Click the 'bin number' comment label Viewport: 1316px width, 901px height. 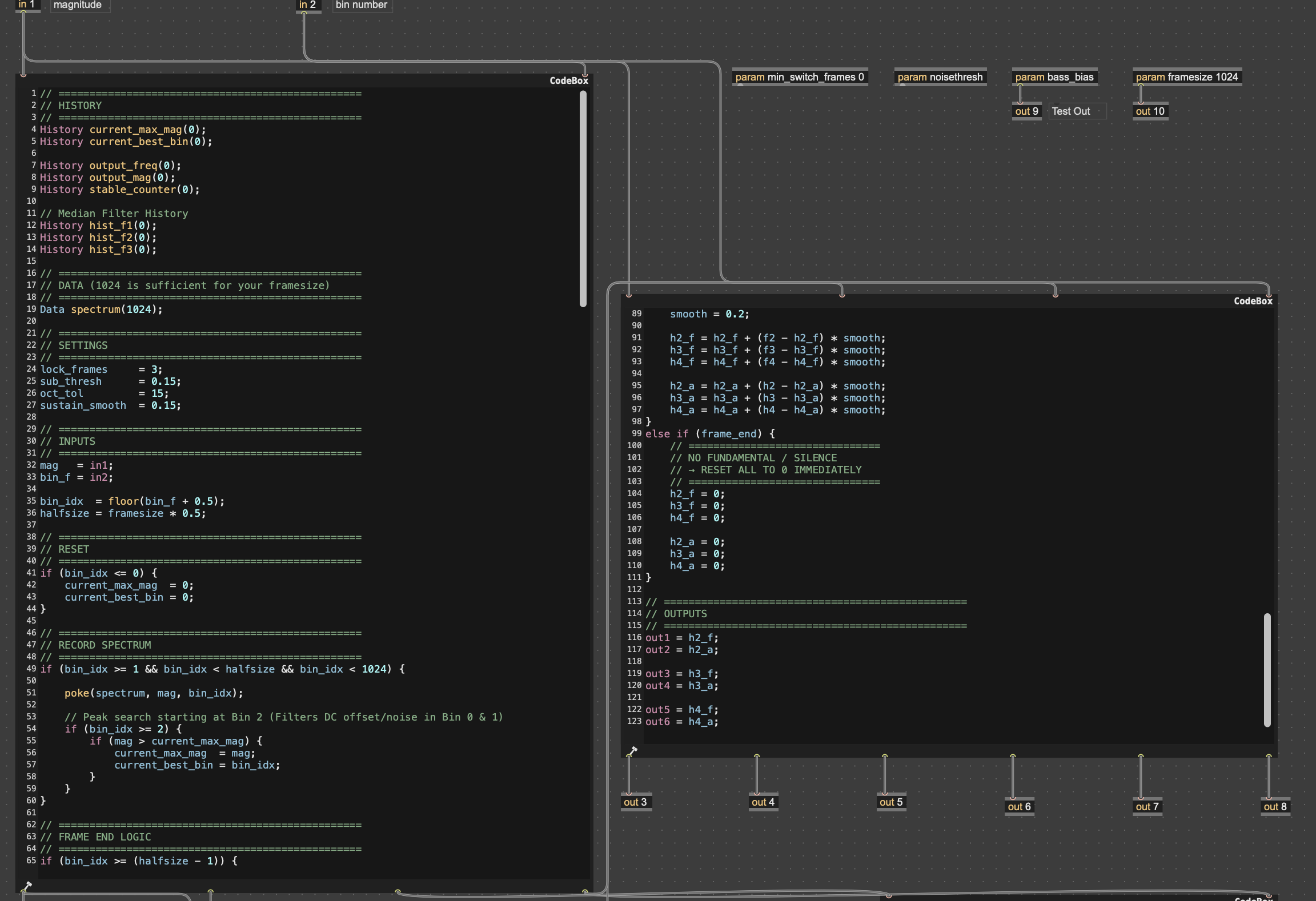pyautogui.click(x=362, y=5)
